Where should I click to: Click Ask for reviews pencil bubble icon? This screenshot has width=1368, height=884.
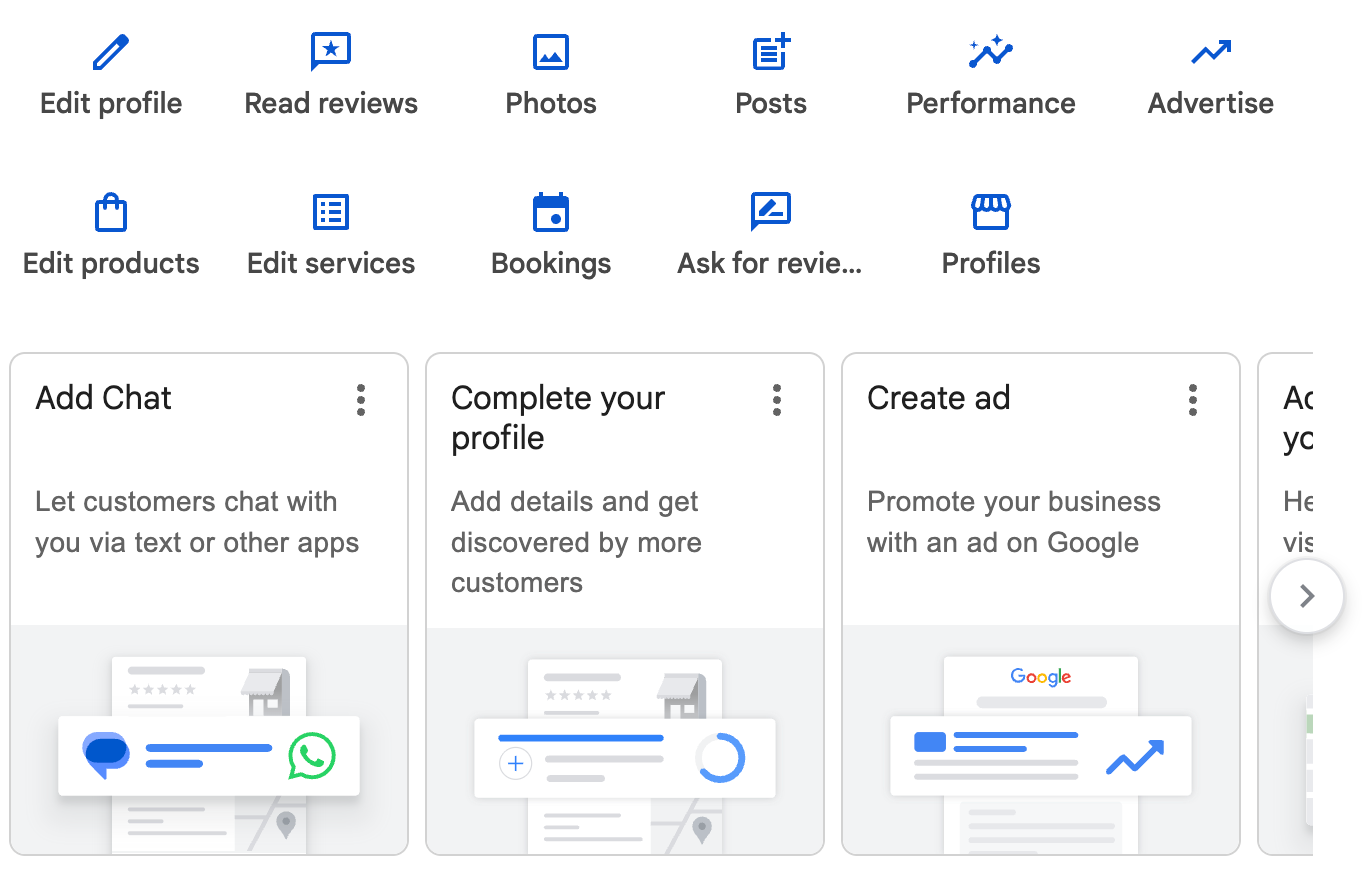pos(771,212)
